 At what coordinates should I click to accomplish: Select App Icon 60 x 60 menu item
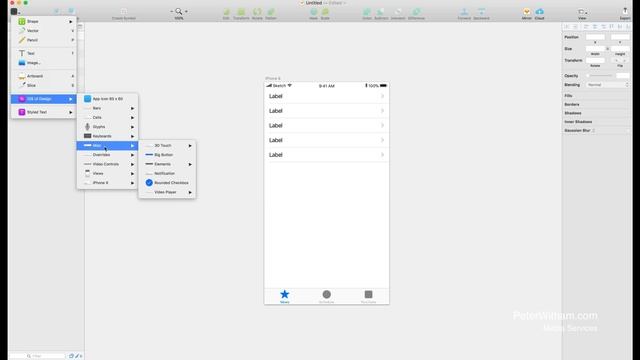(107, 99)
